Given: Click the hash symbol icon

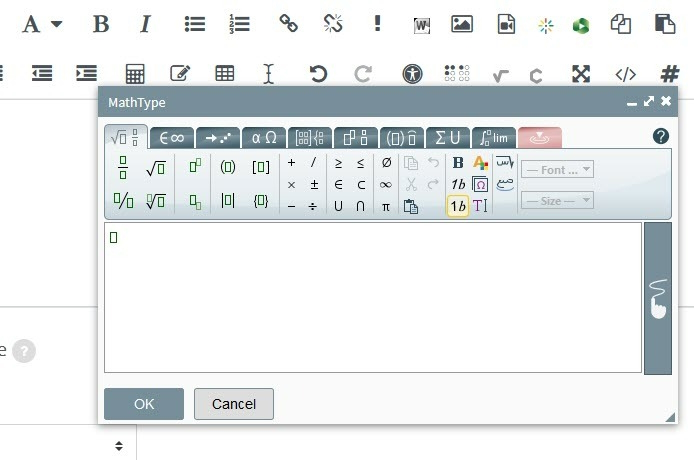Looking at the screenshot, I should (670, 73).
